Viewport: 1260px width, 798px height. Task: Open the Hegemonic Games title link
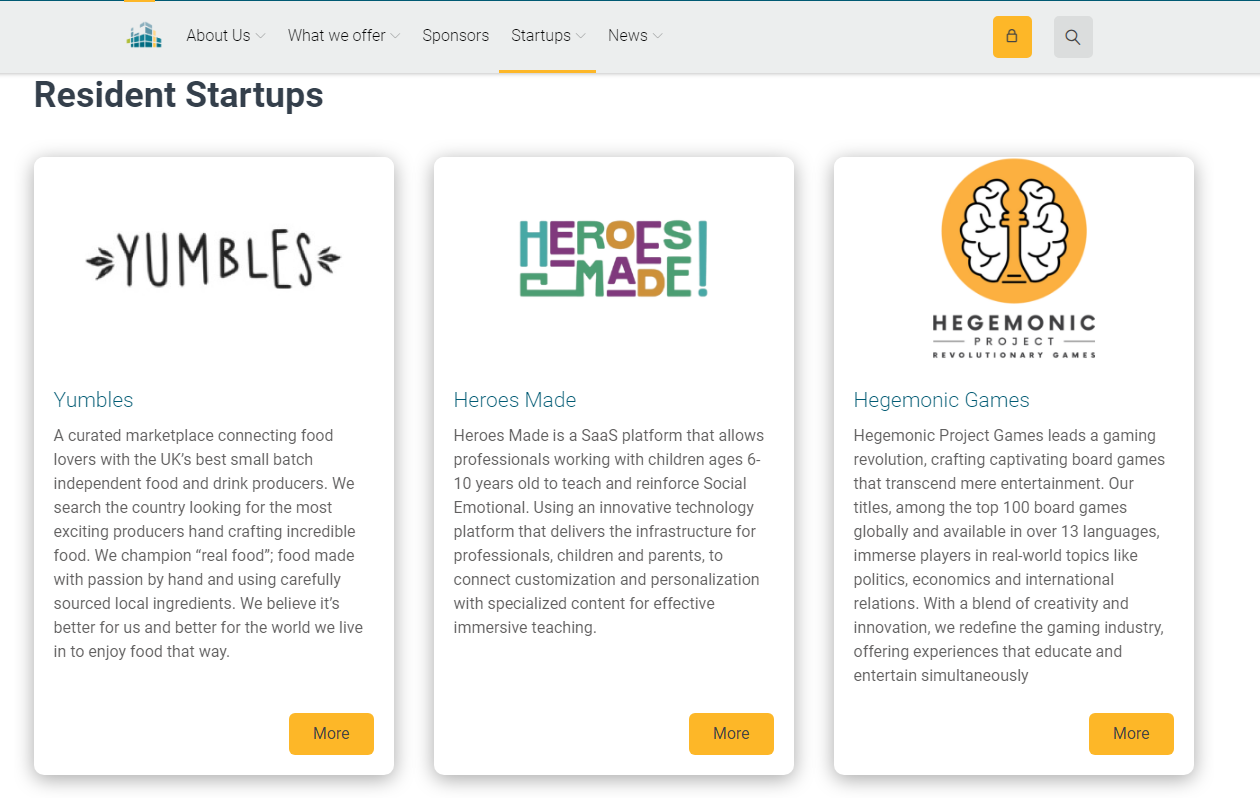point(941,400)
